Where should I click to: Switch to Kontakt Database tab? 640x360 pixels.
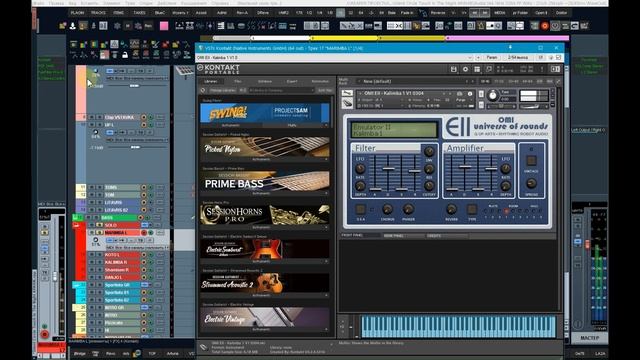[x=265, y=81]
